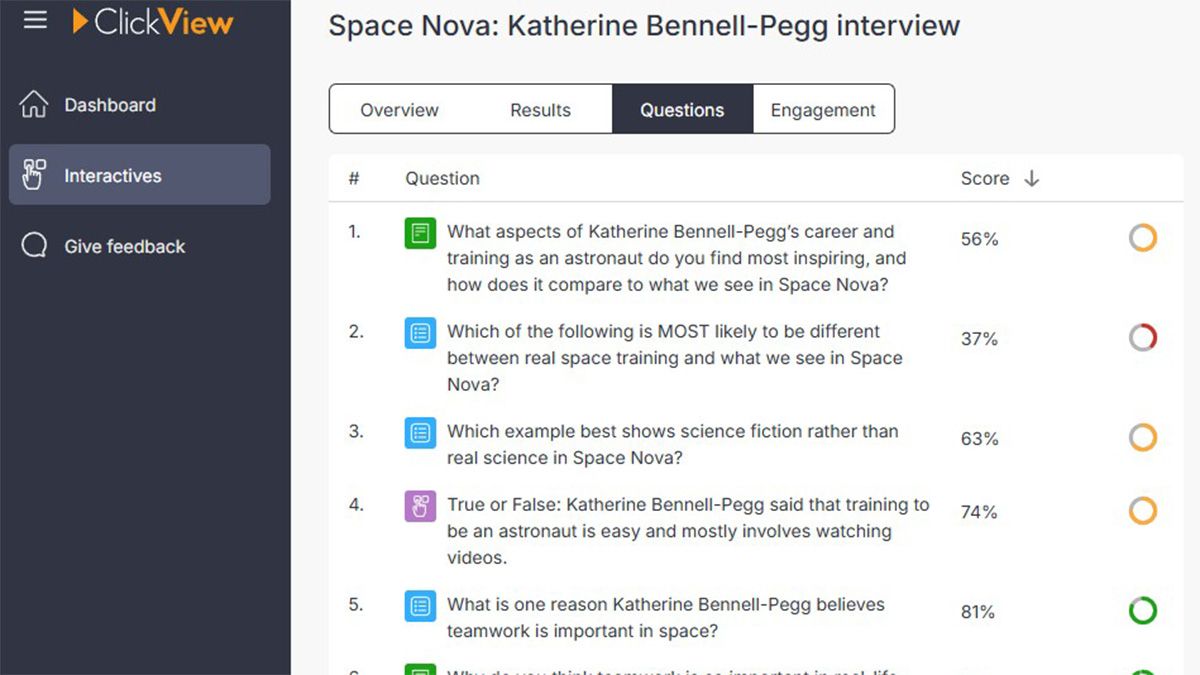Screen dimensions: 1200x675
Task: Open the Engagement tab
Action: 823,110
